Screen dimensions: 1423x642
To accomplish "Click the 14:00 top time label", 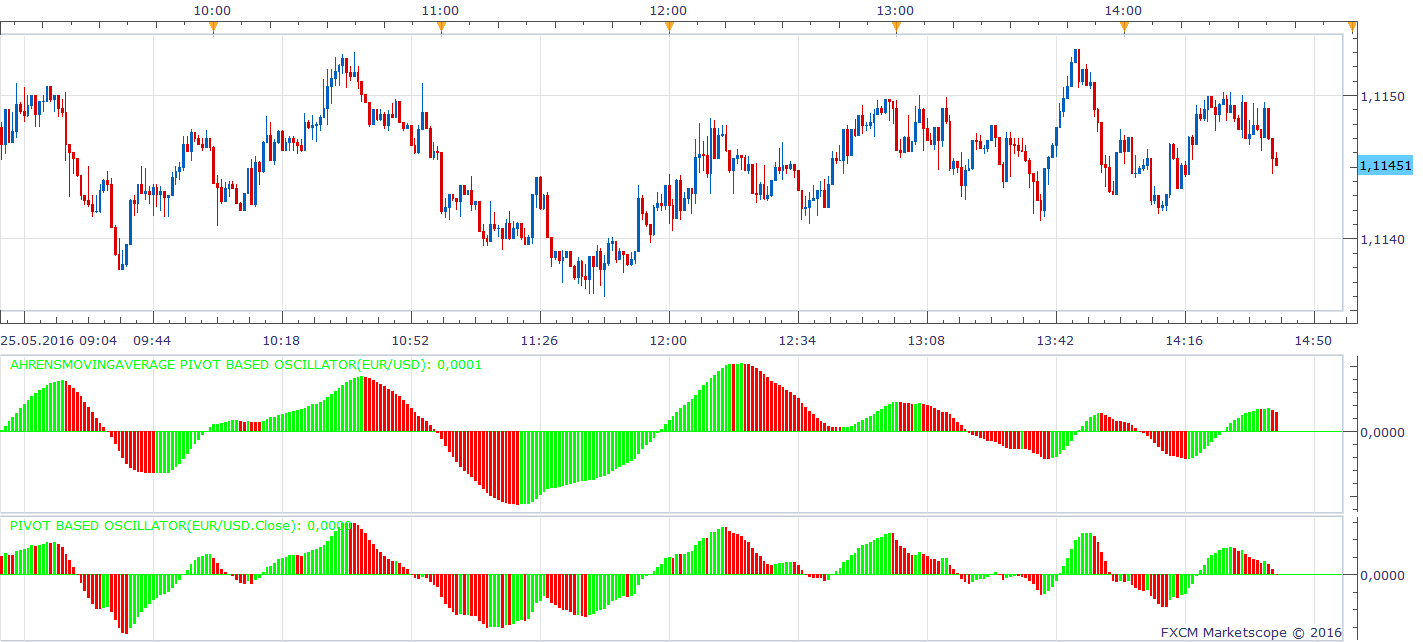I will coord(1124,10).
